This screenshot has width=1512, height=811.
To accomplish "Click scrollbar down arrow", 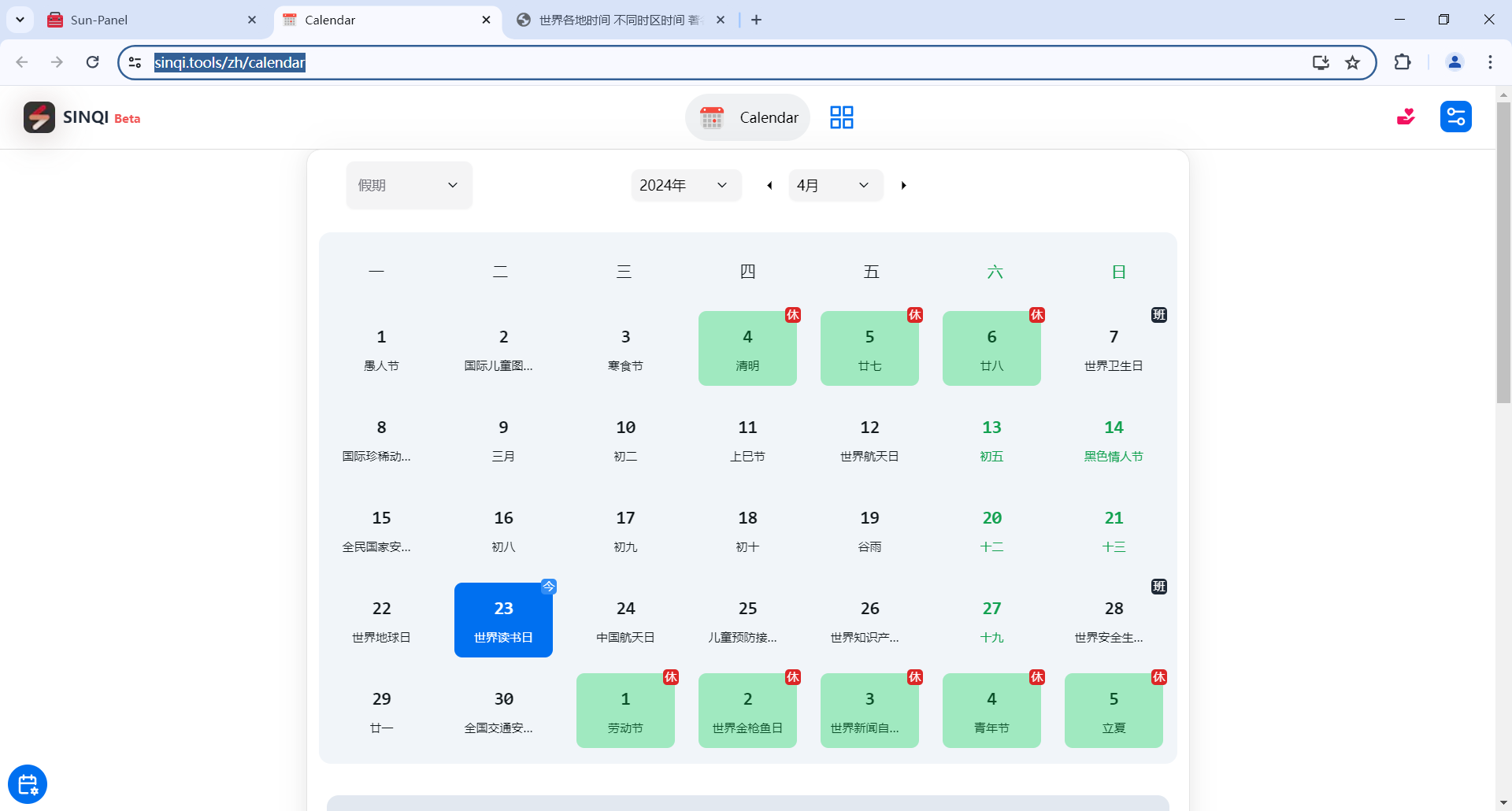I will point(1503,802).
